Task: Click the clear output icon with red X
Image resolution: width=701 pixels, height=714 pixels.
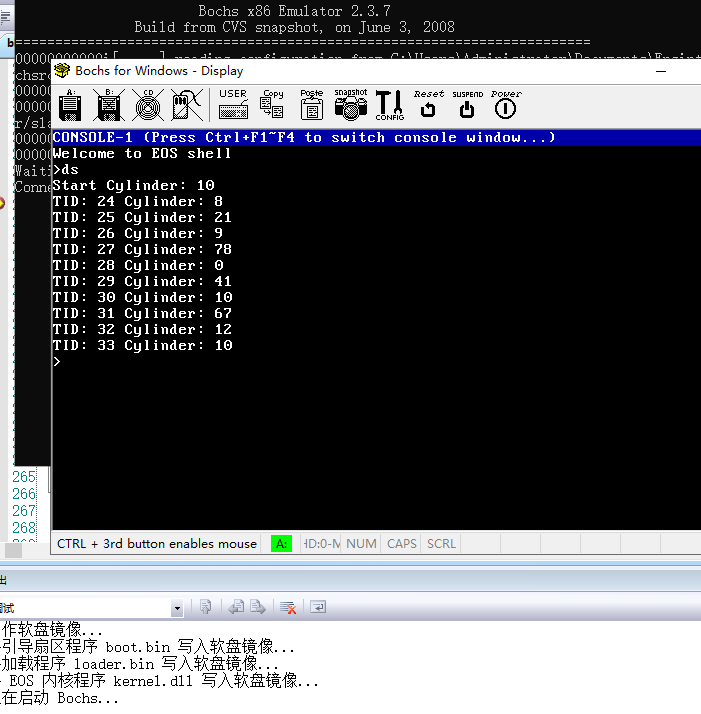Action: pyautogui.click(x=288, y=607)
